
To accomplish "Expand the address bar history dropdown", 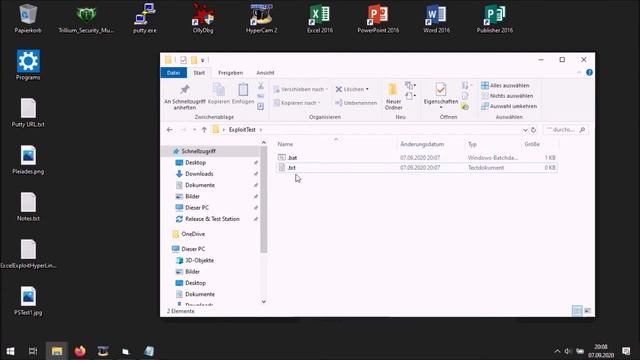I will click(x=525, y=130).
